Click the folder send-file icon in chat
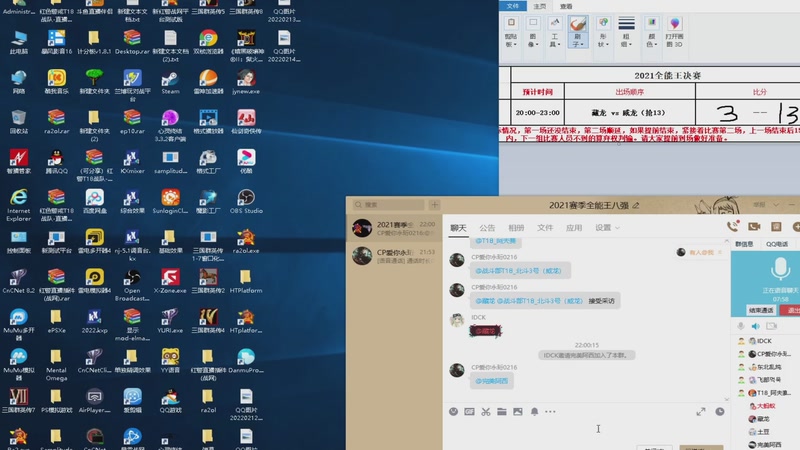 tap(502, 411)
